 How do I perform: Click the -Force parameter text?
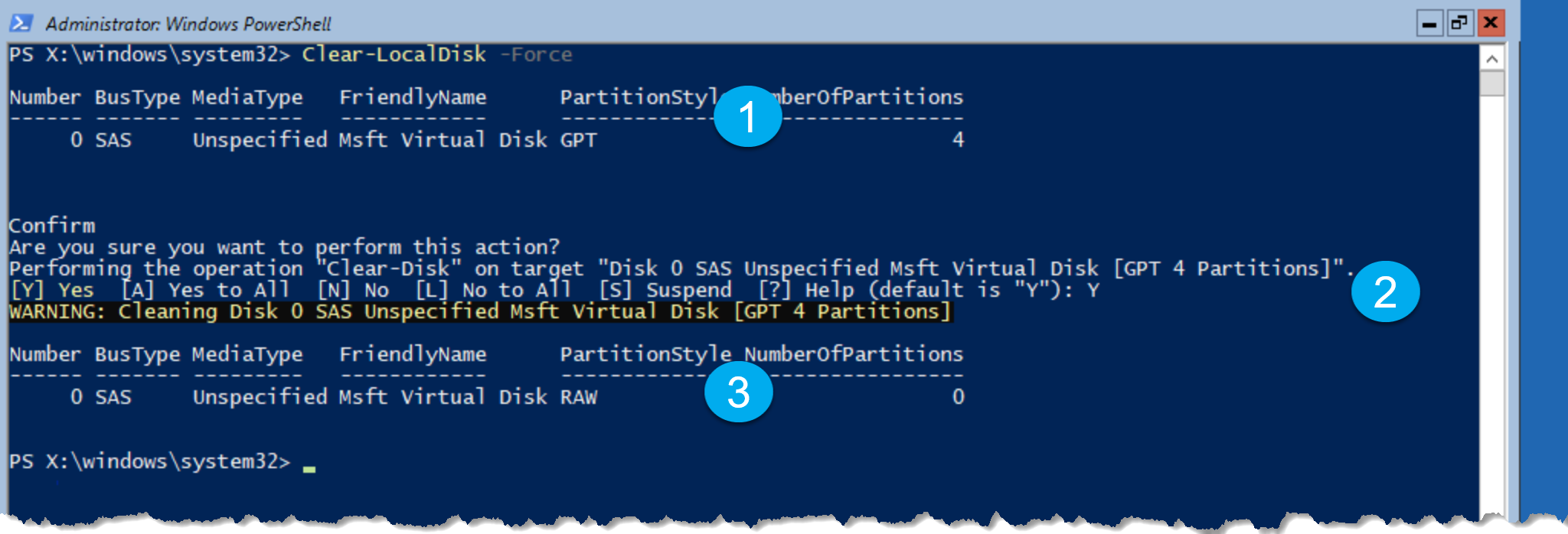(x=536, y=54)
